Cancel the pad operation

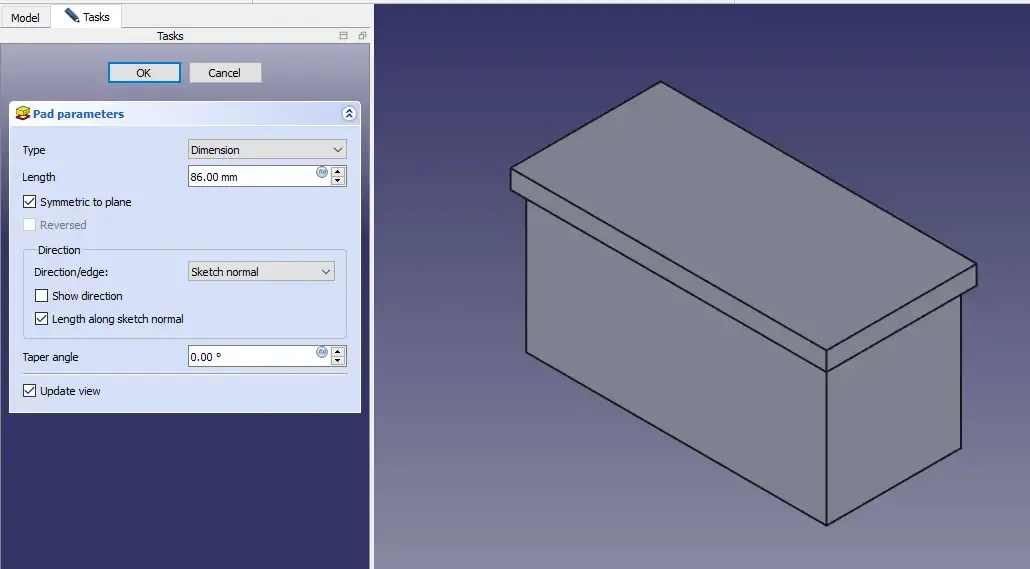point(225,73)
